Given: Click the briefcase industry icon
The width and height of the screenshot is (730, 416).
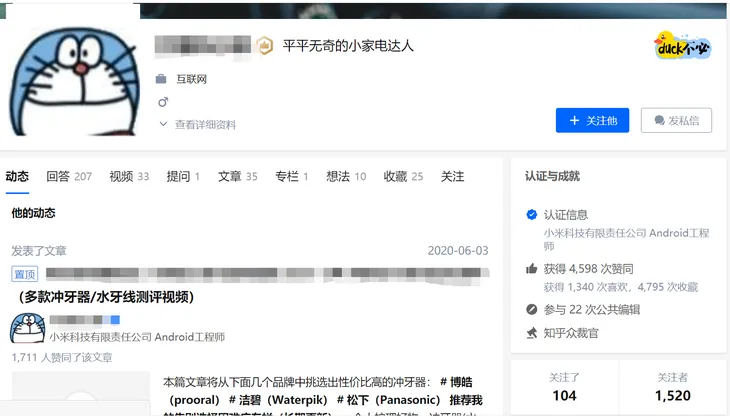Looking at the screenshot, I should coord(162,79).
